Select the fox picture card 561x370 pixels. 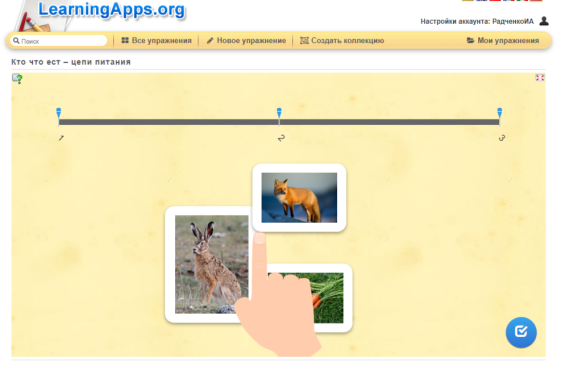[299, 198]
